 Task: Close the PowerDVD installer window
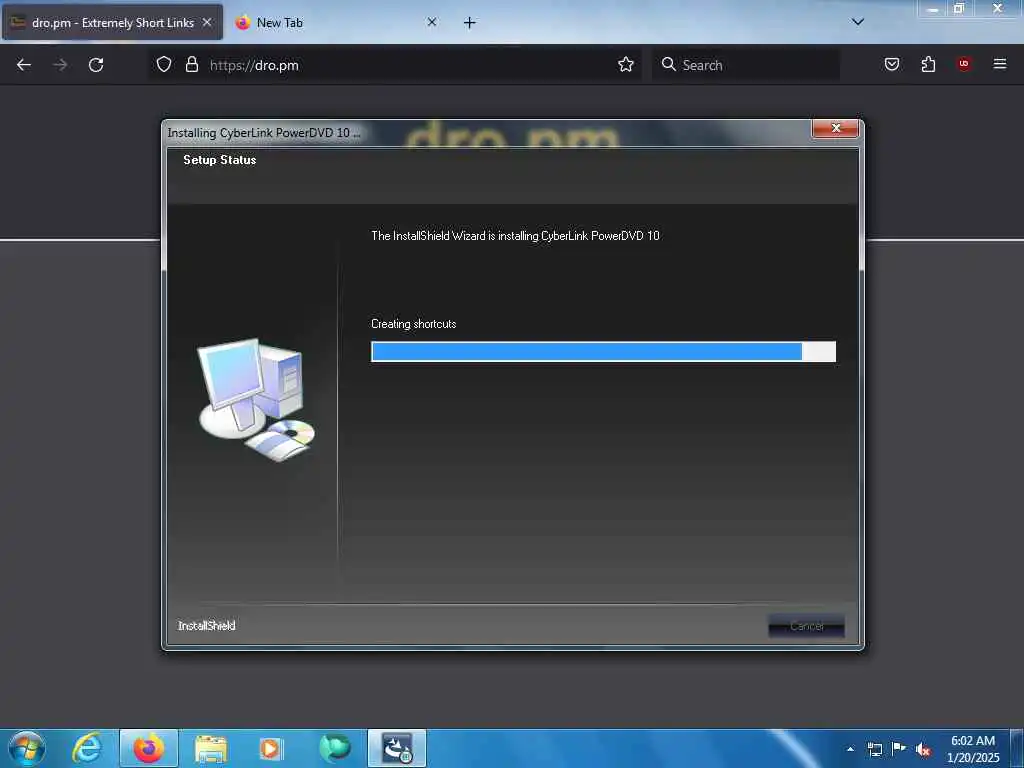point(835,129)
